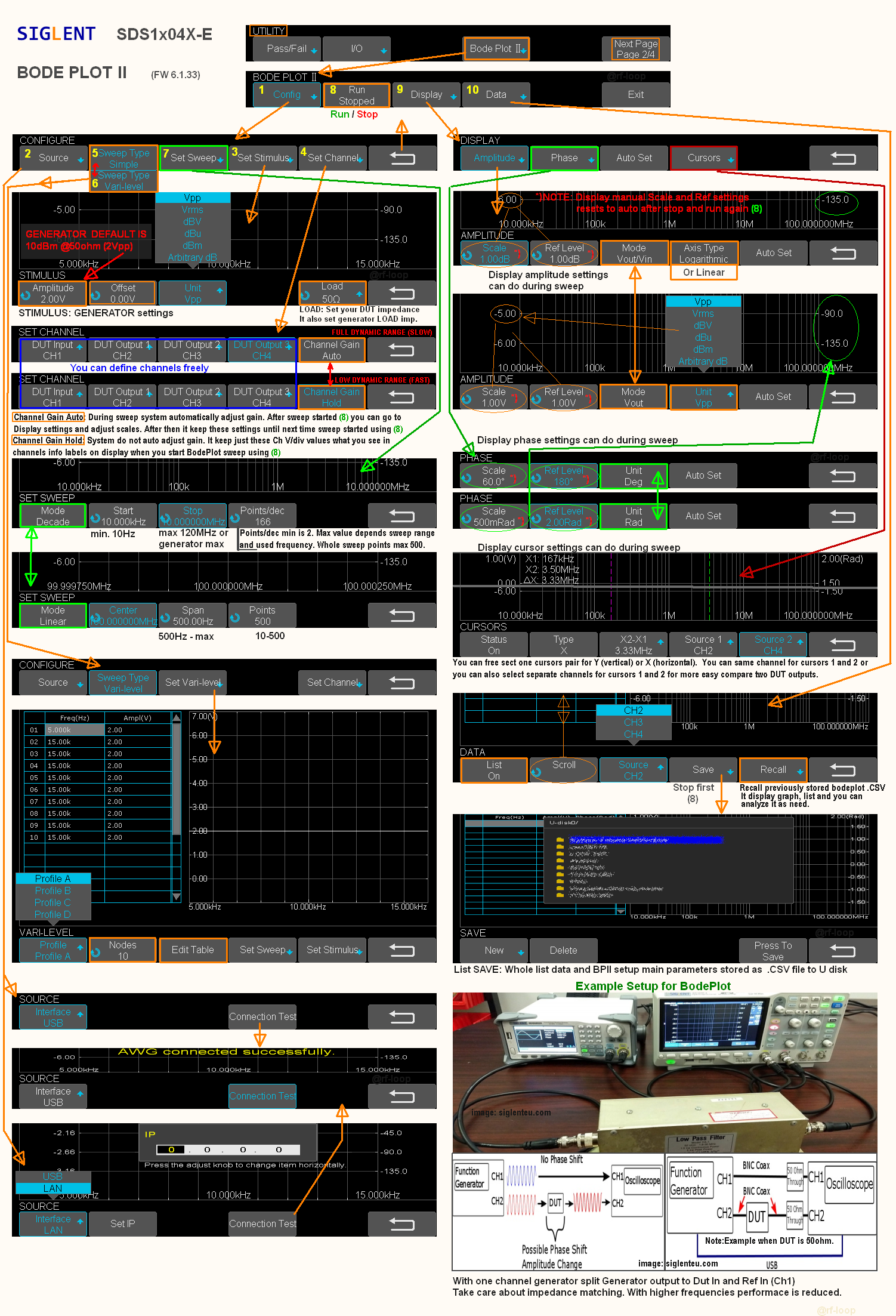The image size is (896, 1316).
Task: Select dBm in the amplitude display unit list
Action: [x=703, y=350]
